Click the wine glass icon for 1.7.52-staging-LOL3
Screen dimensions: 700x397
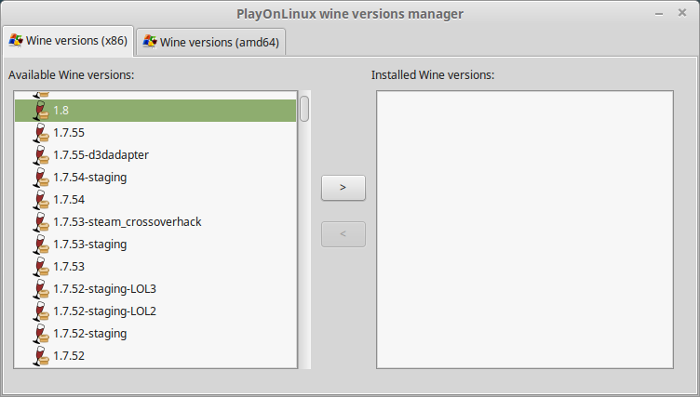41,289
